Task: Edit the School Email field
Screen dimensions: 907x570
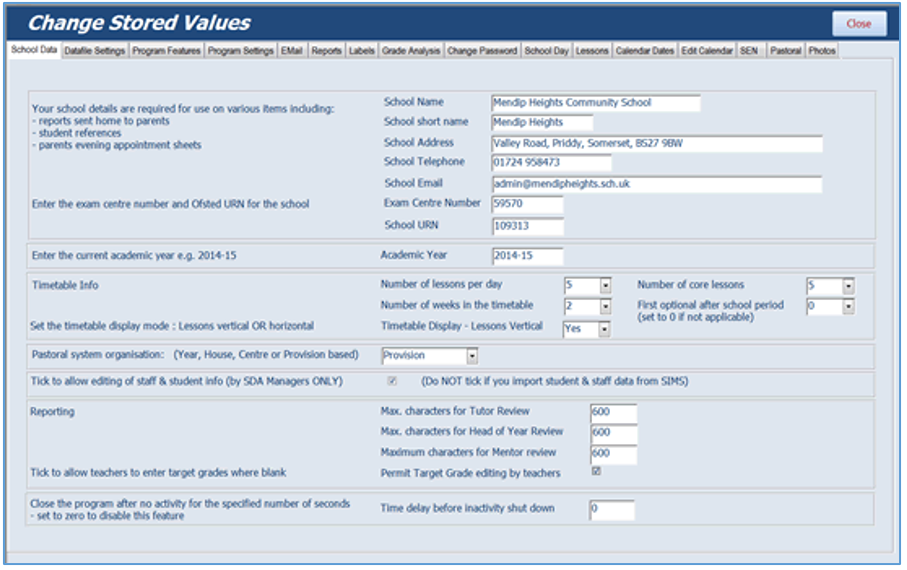Action: tap(657, 184)
